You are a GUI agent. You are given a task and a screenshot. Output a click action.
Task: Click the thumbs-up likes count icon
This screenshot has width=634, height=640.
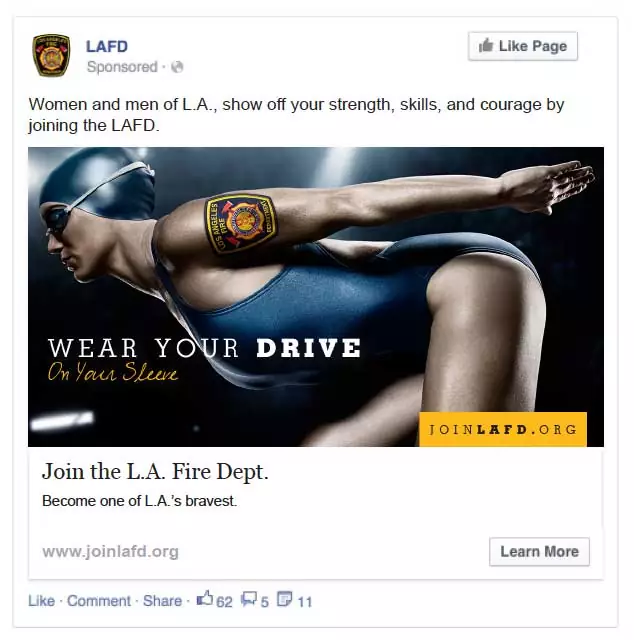pos(205,599)
